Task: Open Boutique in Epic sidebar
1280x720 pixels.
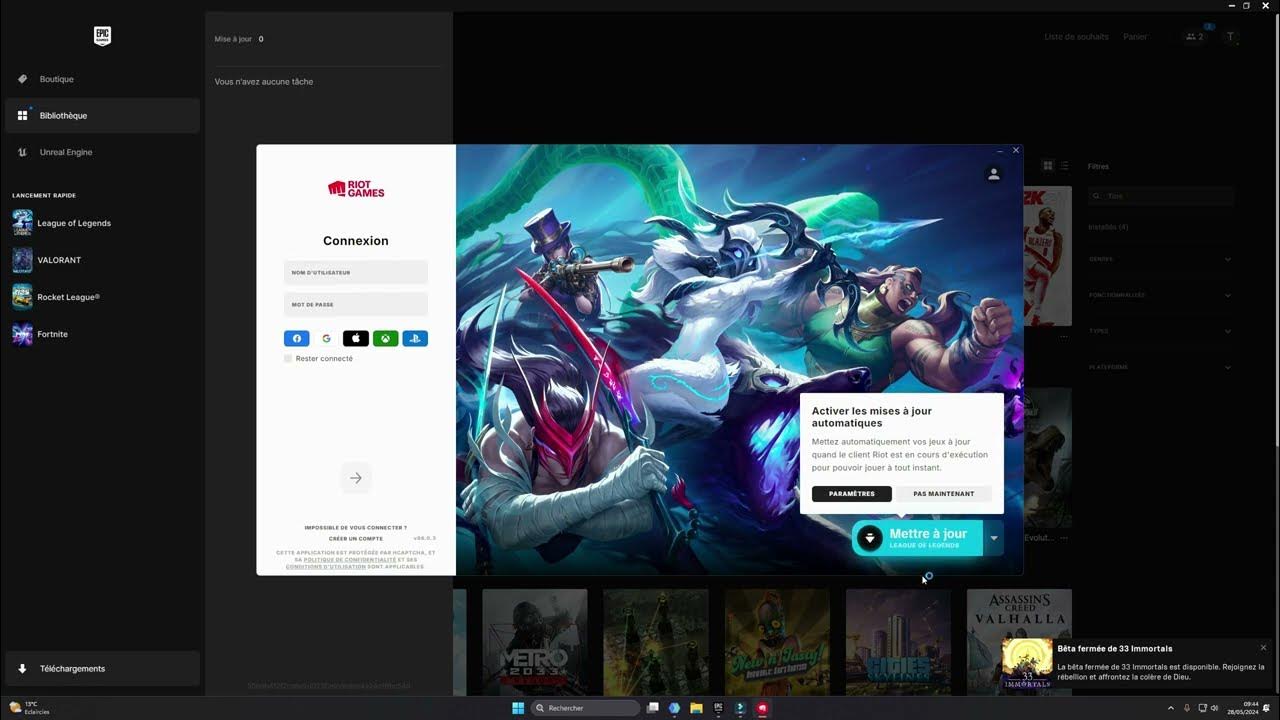Action: pyautogui.click(x=102, y=79)
